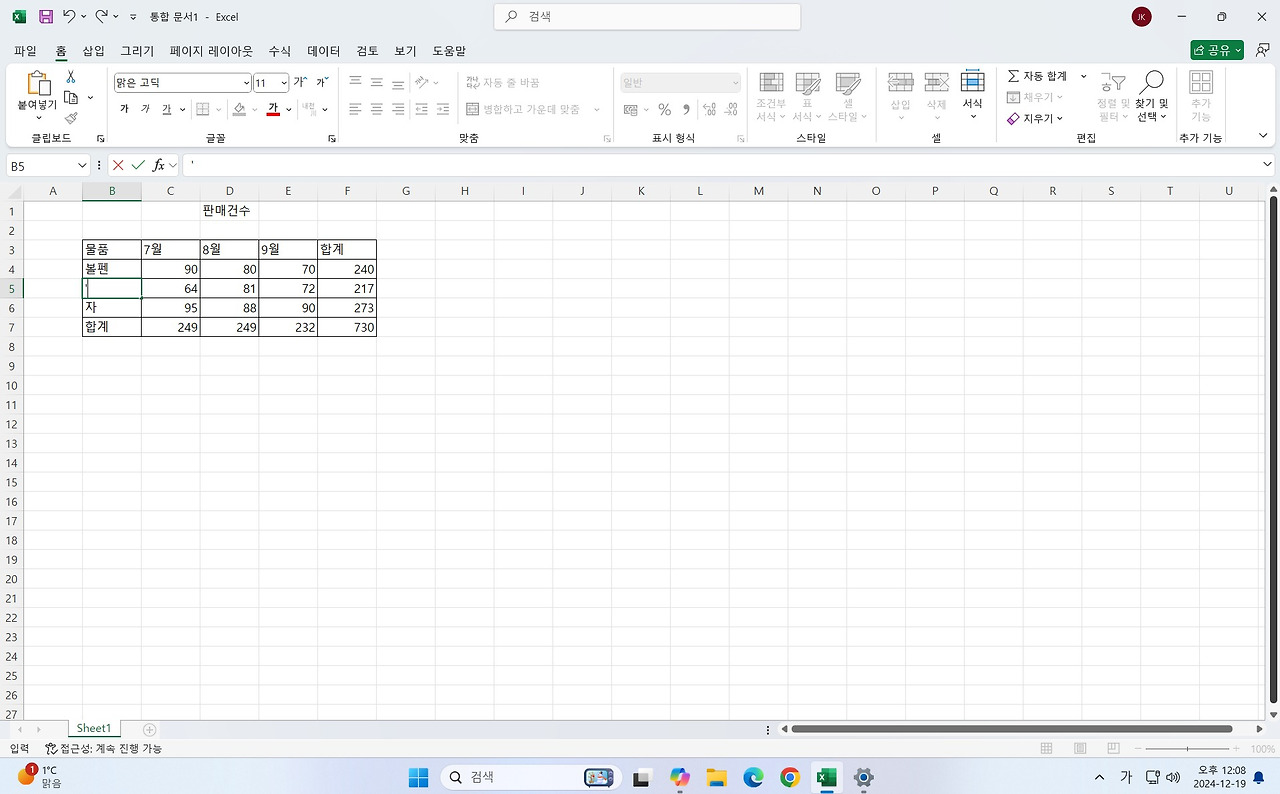Click the Copy icon in clipboard group

[71, 97]
